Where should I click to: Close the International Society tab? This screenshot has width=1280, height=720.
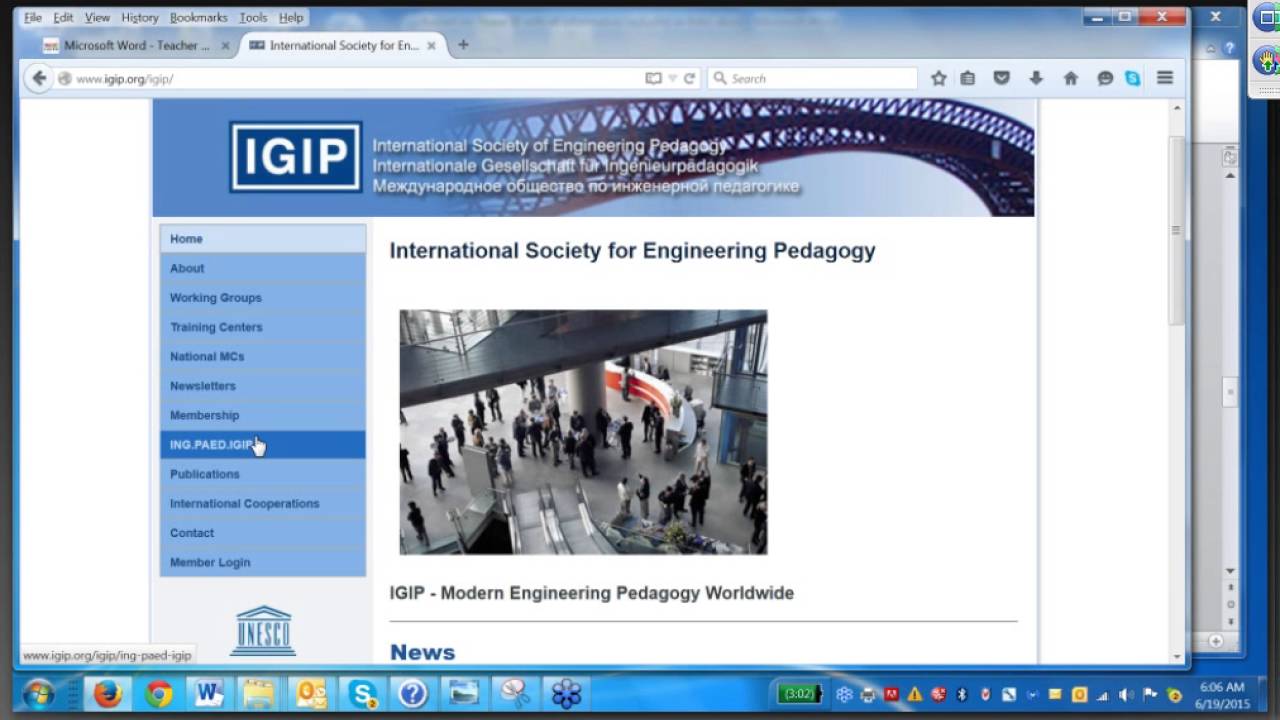(432, 45)
